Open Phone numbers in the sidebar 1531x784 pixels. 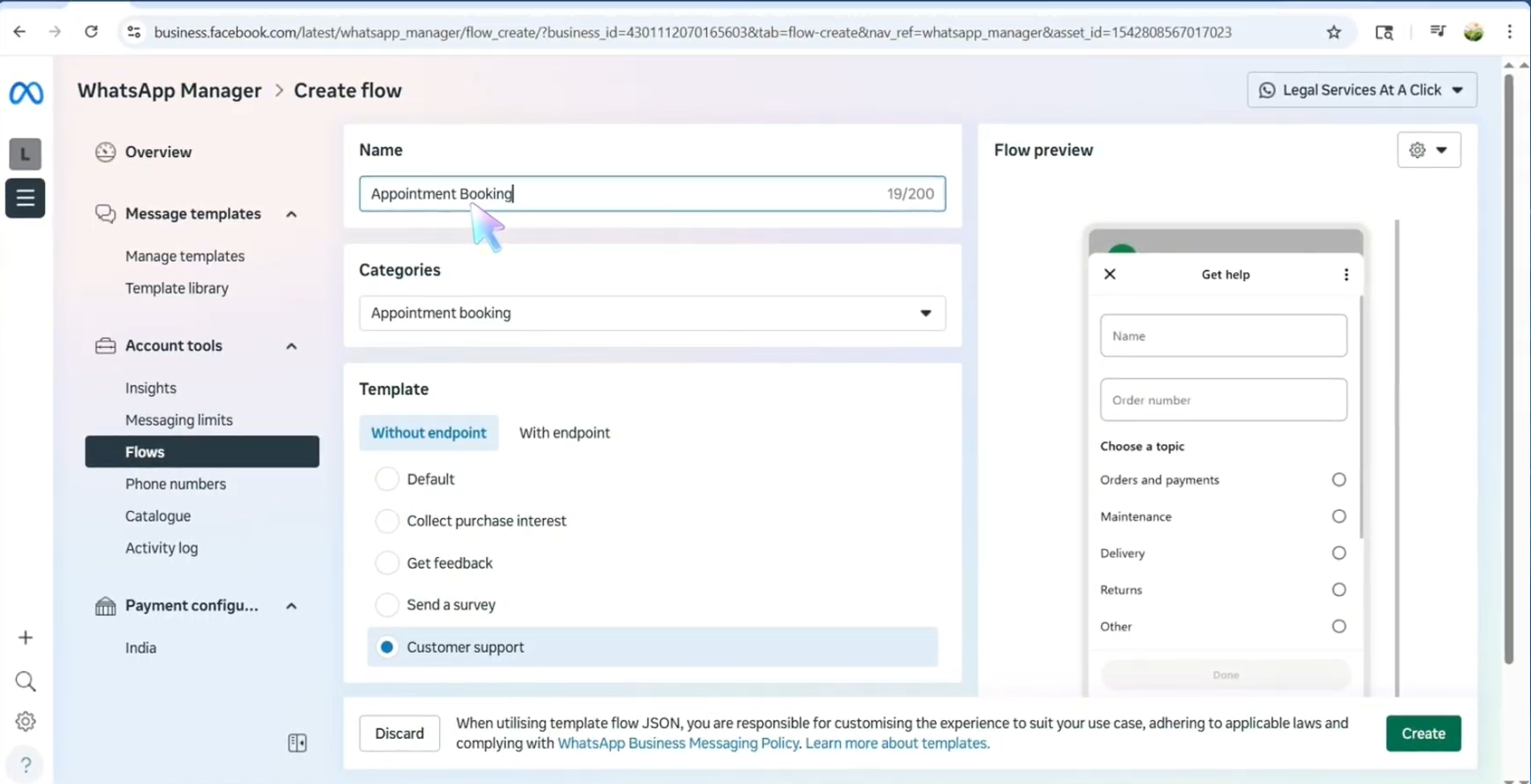(x=176, y=484)
